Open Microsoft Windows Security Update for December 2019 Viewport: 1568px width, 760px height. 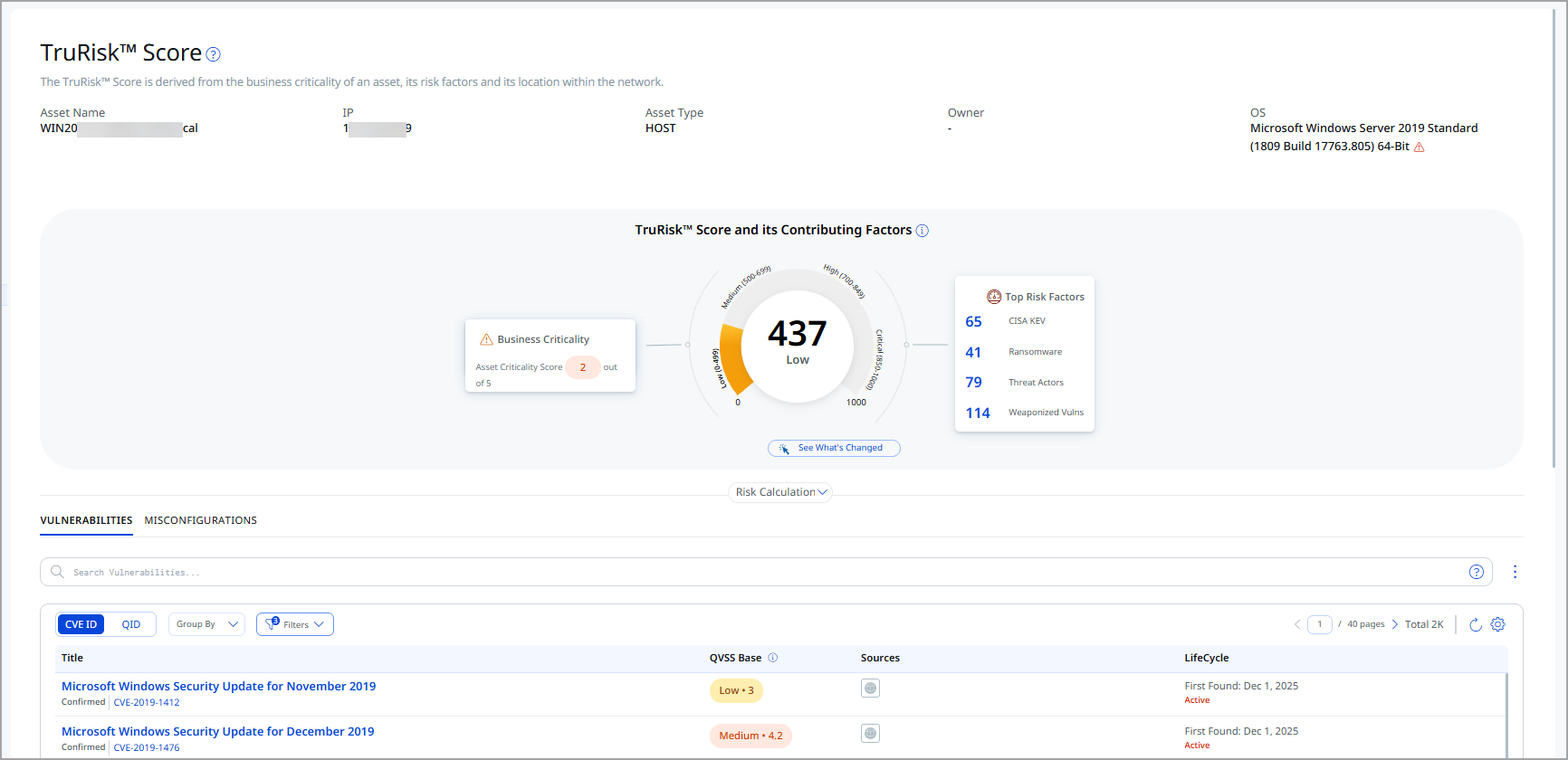point(218,732)
